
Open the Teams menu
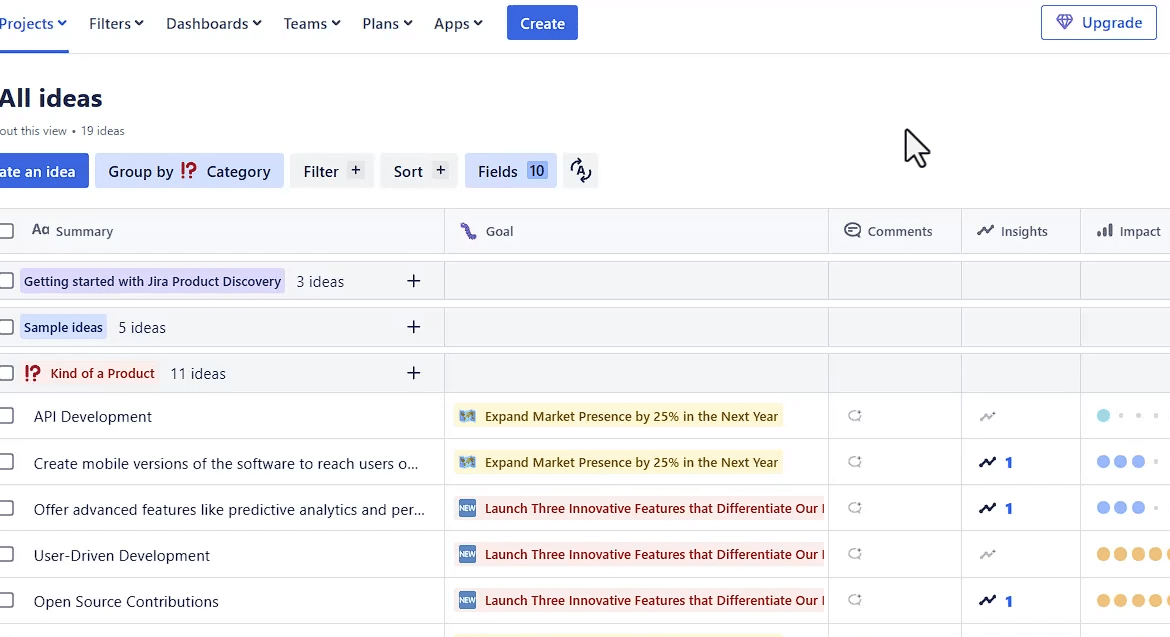pyautogui.click(x=312, y=23)
